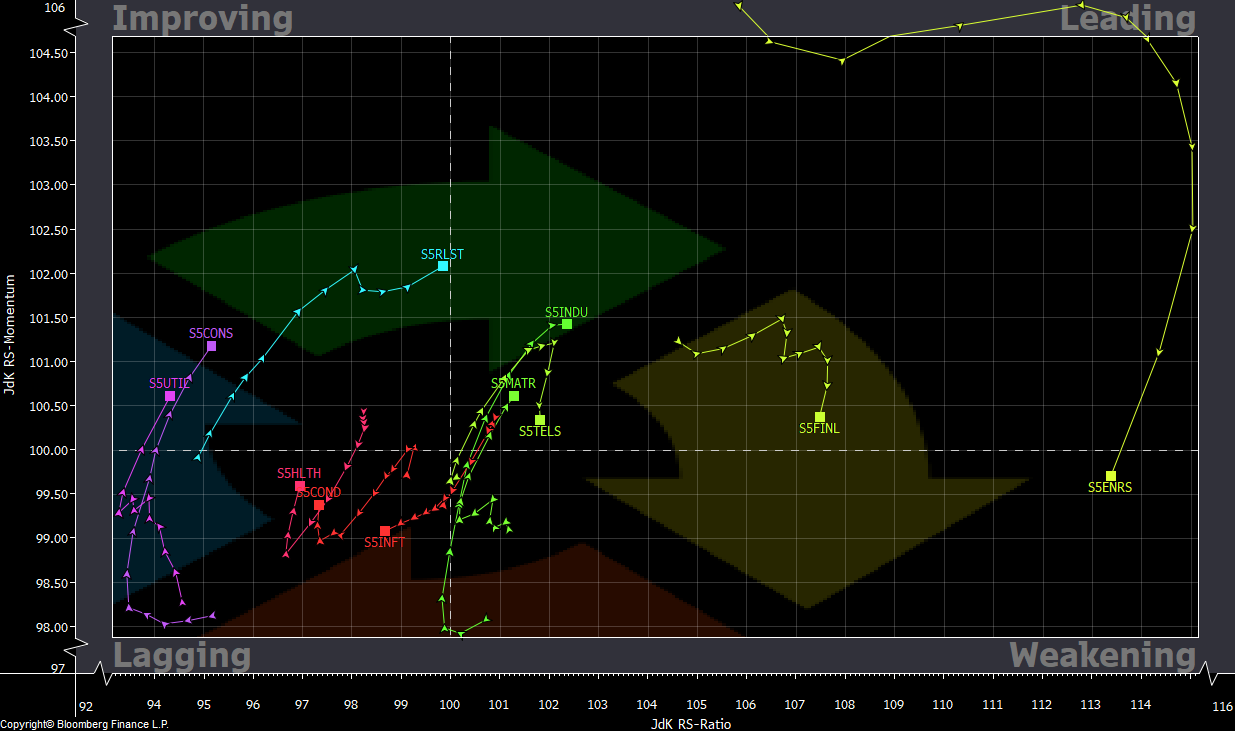This screenshot has width=1235, height=731.
Task: Click the JdK RS-Momentum axis title
Action: click(9, 334)
